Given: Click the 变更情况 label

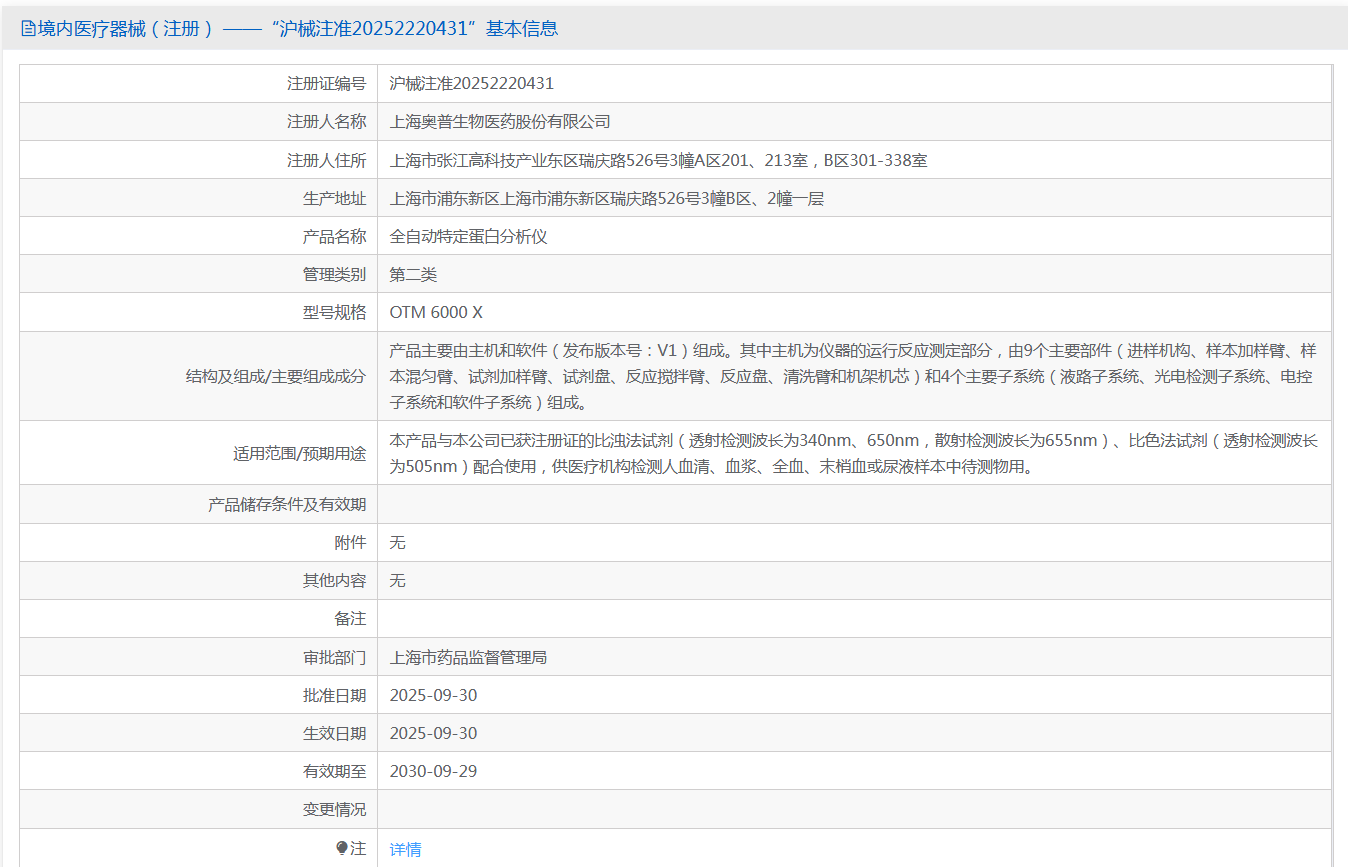Looking at the screenshot, I should pos(334,810).
